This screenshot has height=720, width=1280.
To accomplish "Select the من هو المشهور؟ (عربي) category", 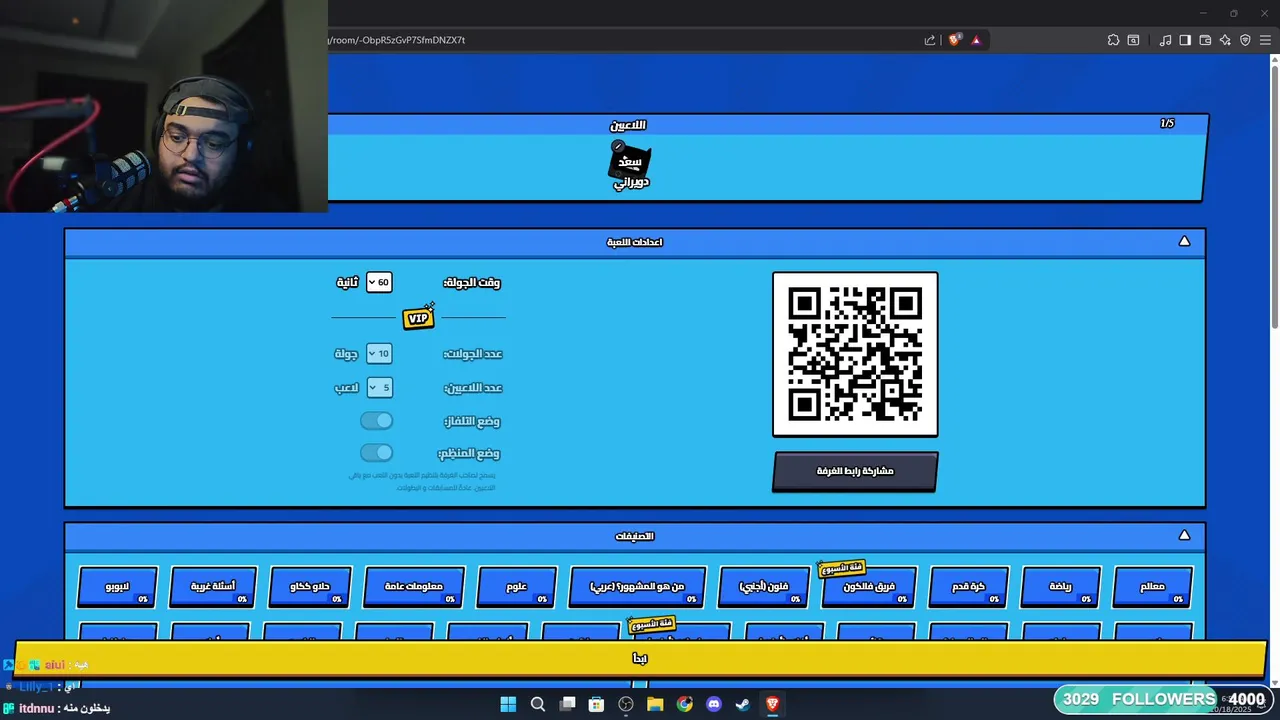I will click(x=638, y=587).
